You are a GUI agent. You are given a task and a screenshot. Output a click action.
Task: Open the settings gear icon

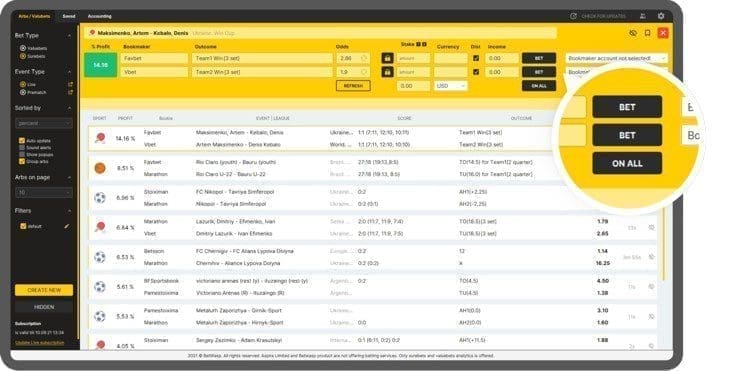[661, 16]
